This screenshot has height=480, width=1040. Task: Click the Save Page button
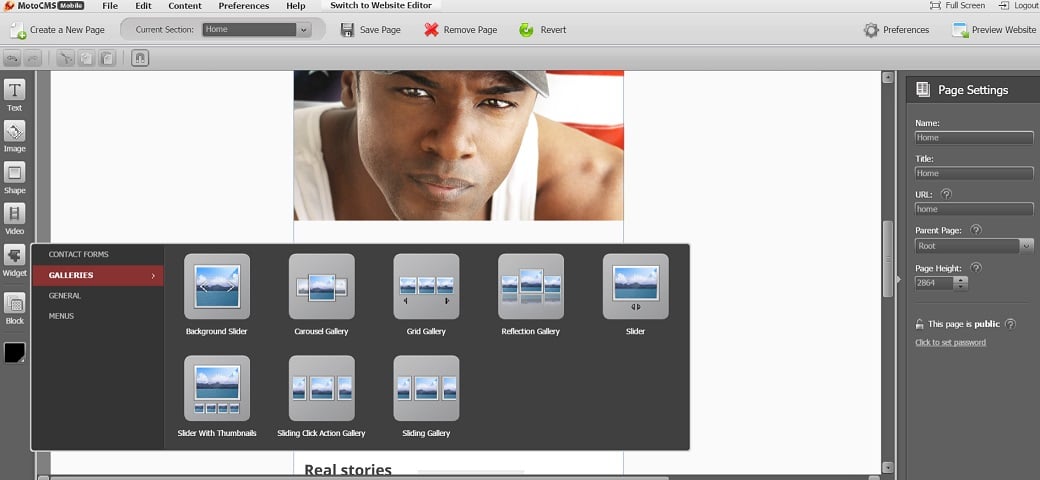click(x=370, y=30)
